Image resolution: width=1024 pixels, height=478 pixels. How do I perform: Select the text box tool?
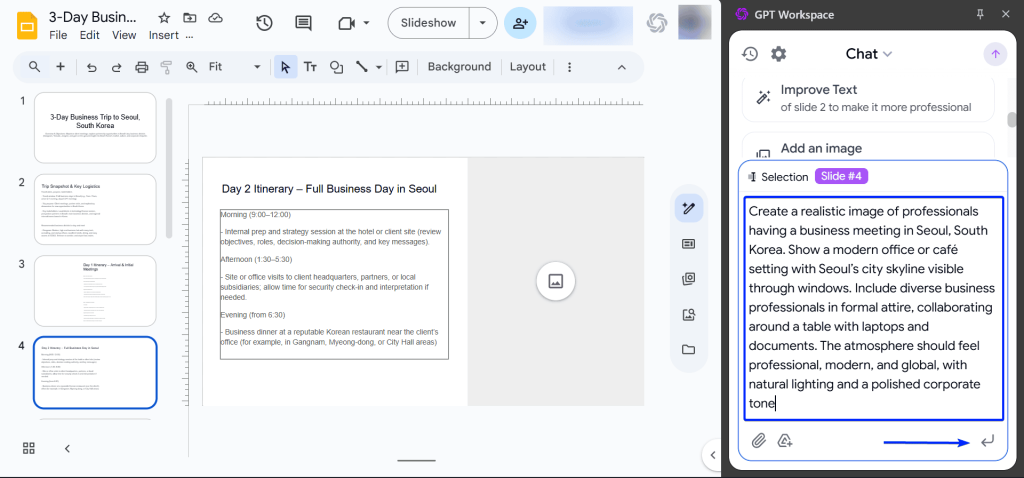[311, 67]
